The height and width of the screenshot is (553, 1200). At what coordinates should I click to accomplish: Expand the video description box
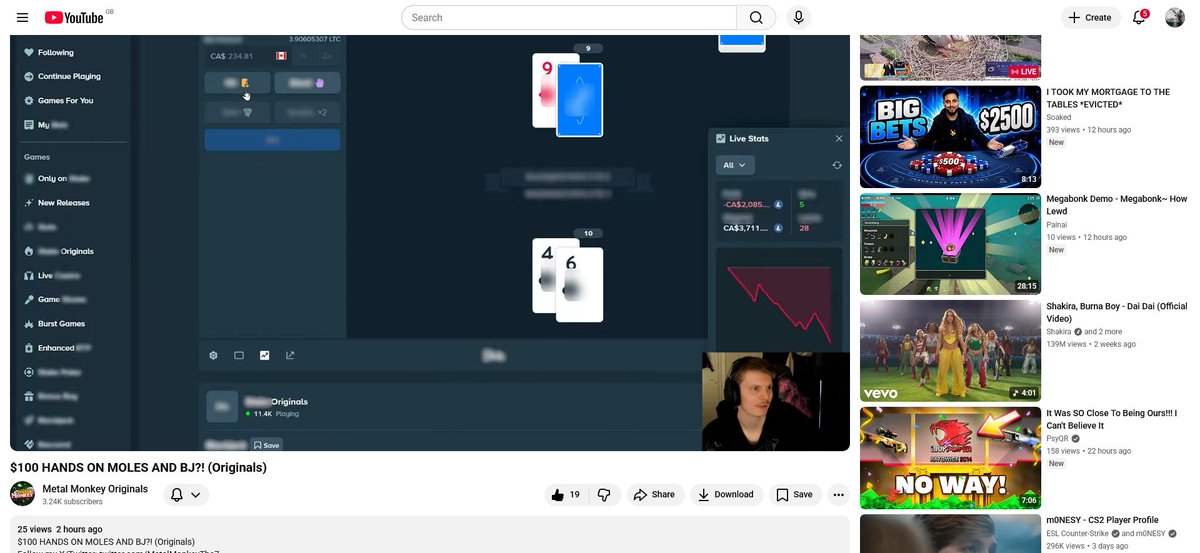pos(430,535)
